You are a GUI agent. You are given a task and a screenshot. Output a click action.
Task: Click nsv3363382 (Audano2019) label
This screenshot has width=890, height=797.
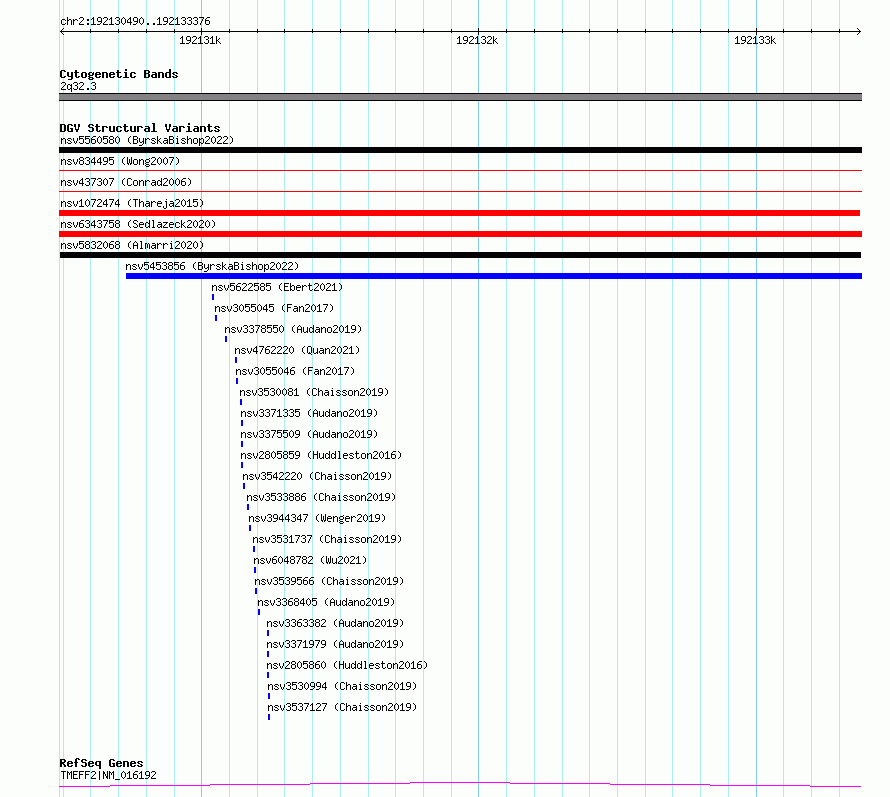[x=335, y=623]
